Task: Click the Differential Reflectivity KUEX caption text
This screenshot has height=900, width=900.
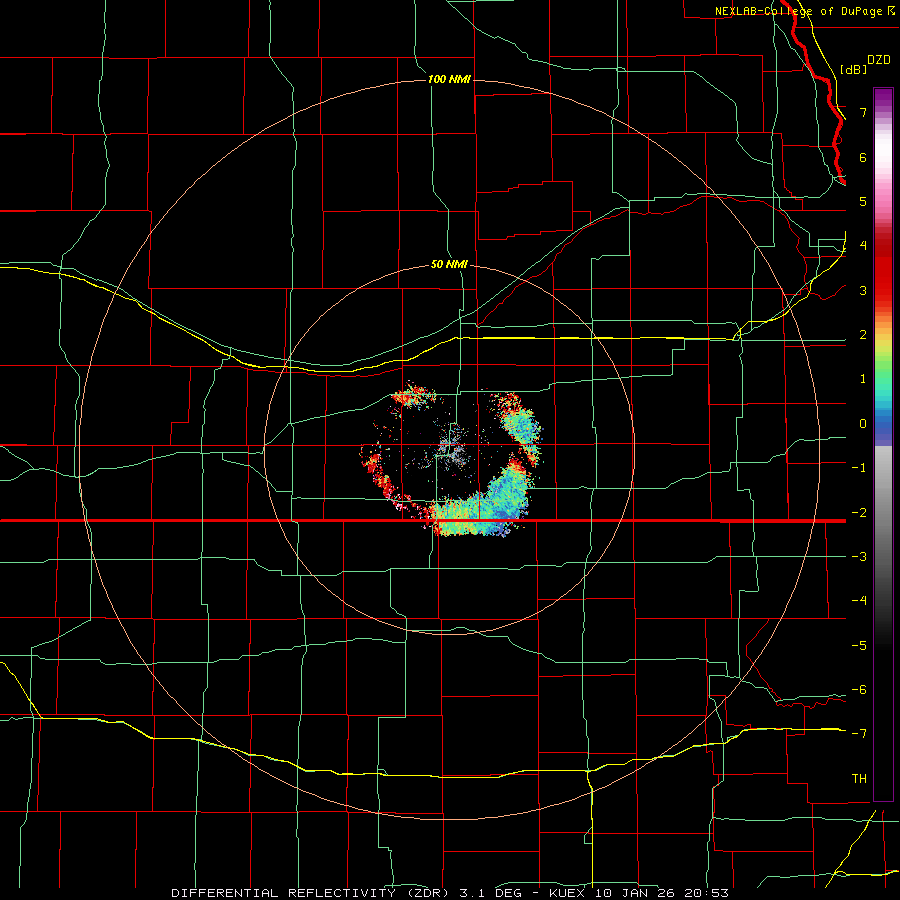Action: pyautogui.click(x=450, y=893)
